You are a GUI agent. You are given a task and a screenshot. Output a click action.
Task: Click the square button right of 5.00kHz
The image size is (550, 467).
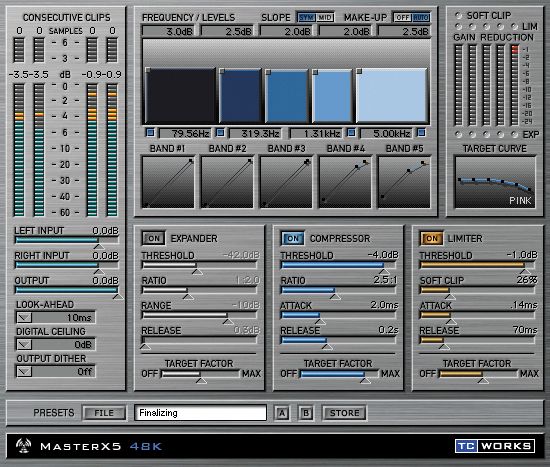coord(421,132)
